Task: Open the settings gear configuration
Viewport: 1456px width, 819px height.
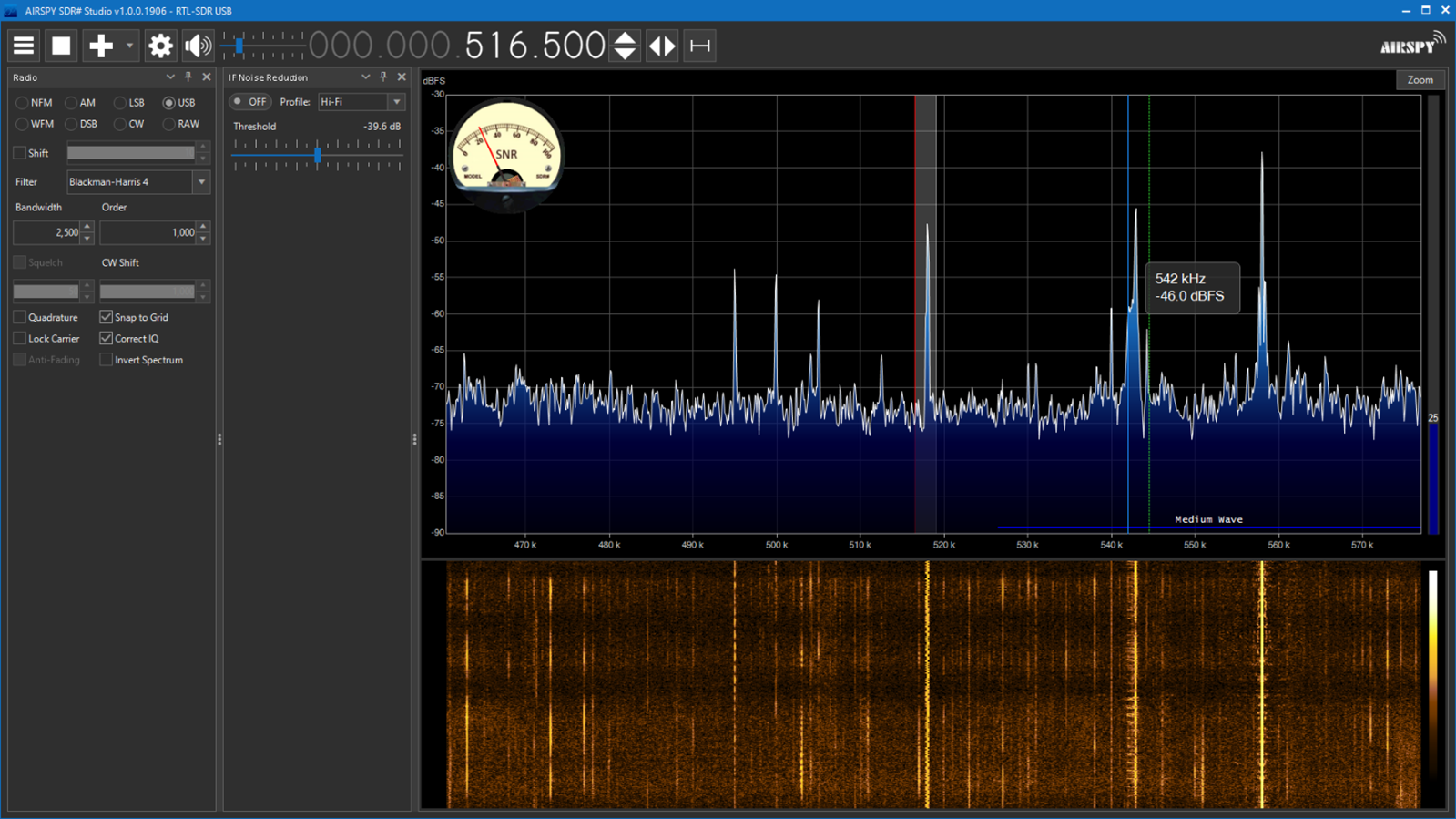Action: tap(160, 46)
